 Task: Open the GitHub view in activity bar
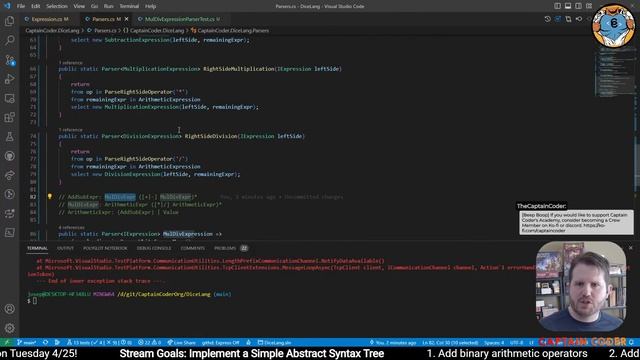pyautogui.click(x=9, y=156)
